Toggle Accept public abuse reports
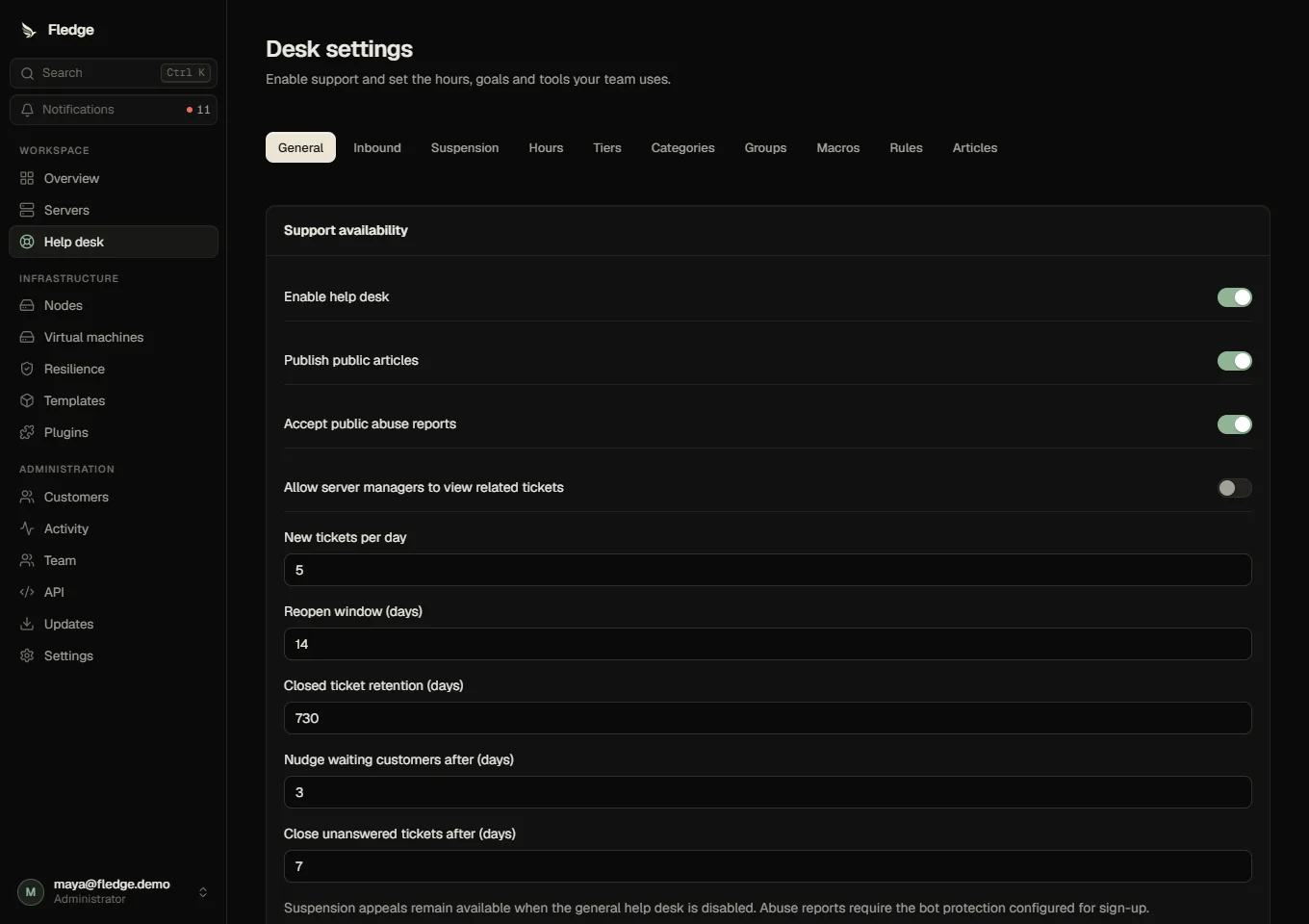This screenshot has height=924, width=1309. tap(1235, 424)
